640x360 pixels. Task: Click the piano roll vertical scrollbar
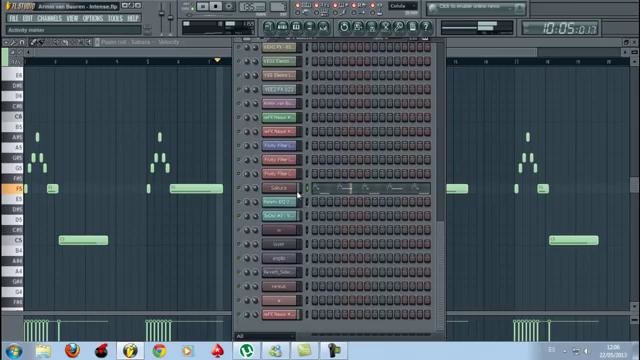coord(634,186)
